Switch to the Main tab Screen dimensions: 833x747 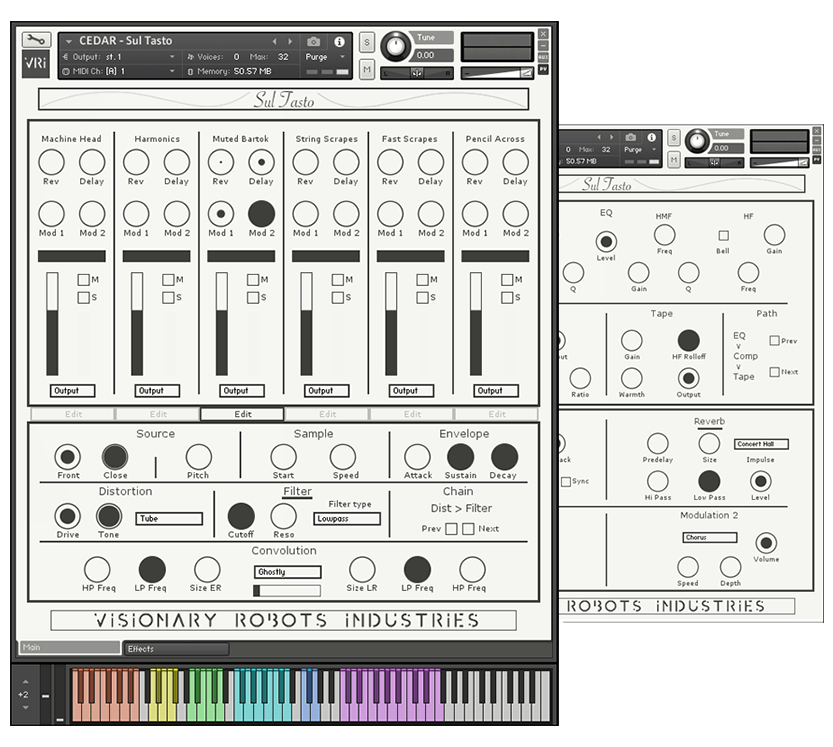coord(69,648)
